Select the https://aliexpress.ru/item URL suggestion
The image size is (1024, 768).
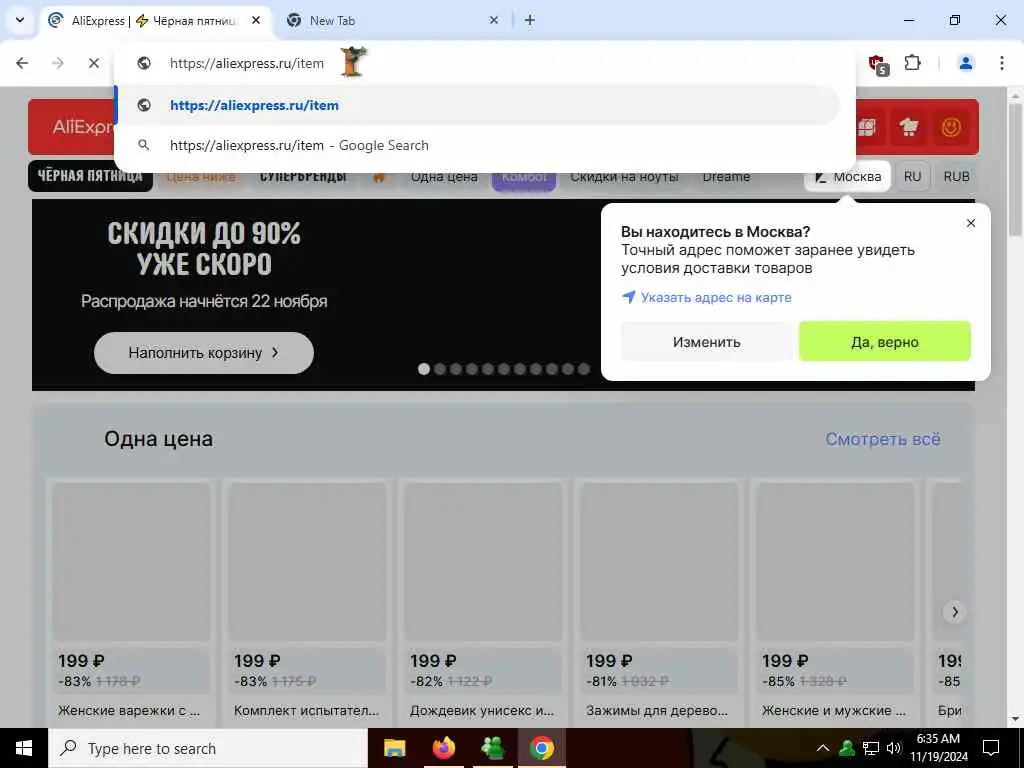478,105
